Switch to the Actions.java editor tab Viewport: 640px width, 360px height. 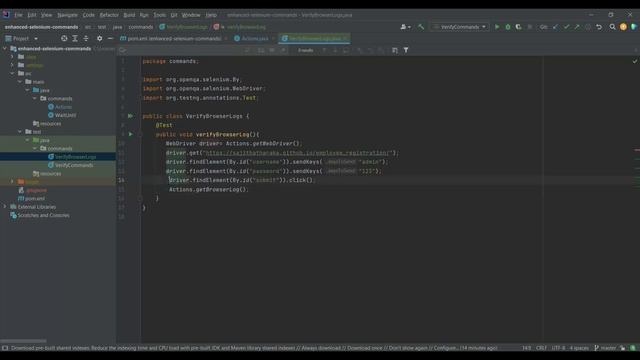click(x=254, y=38)
